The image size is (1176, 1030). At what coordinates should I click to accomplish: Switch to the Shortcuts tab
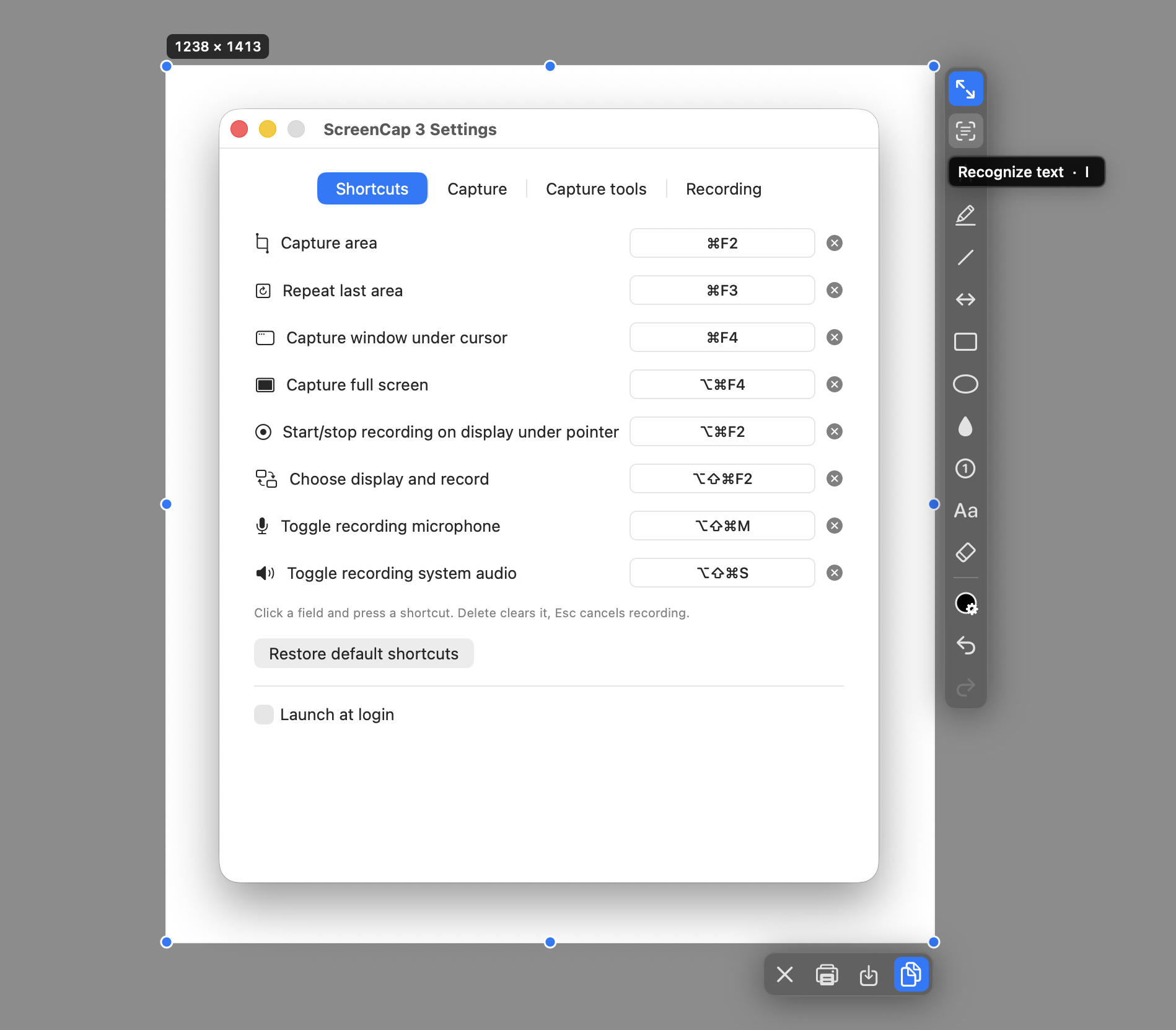point(372,188)
